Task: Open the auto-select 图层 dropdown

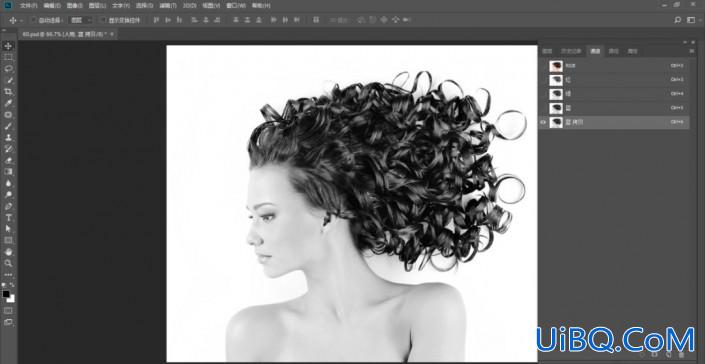Action: 81,20
